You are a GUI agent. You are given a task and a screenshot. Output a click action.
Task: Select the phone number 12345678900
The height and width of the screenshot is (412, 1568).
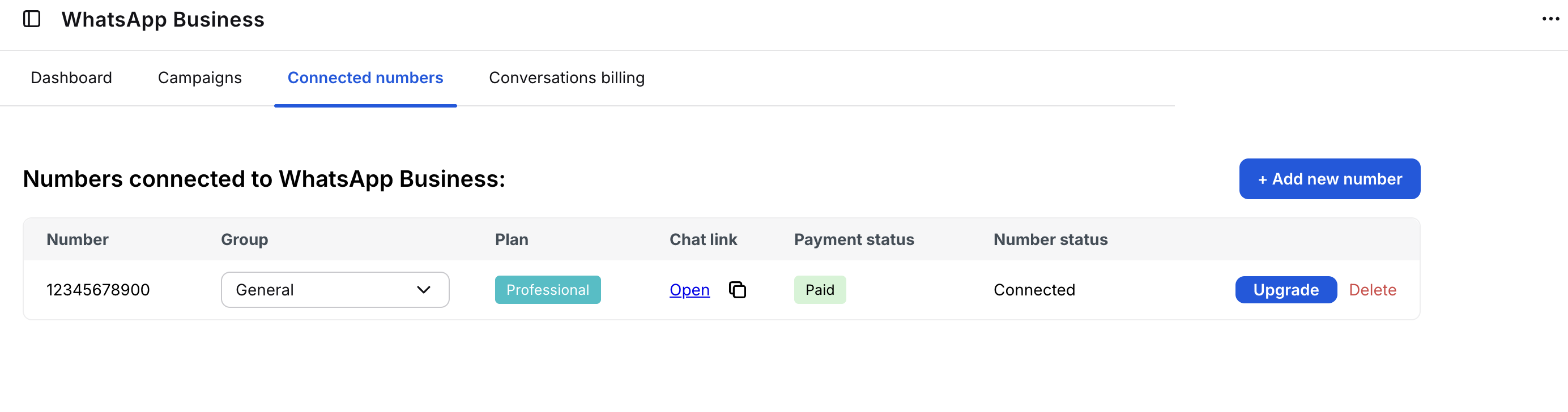[98, 290]
